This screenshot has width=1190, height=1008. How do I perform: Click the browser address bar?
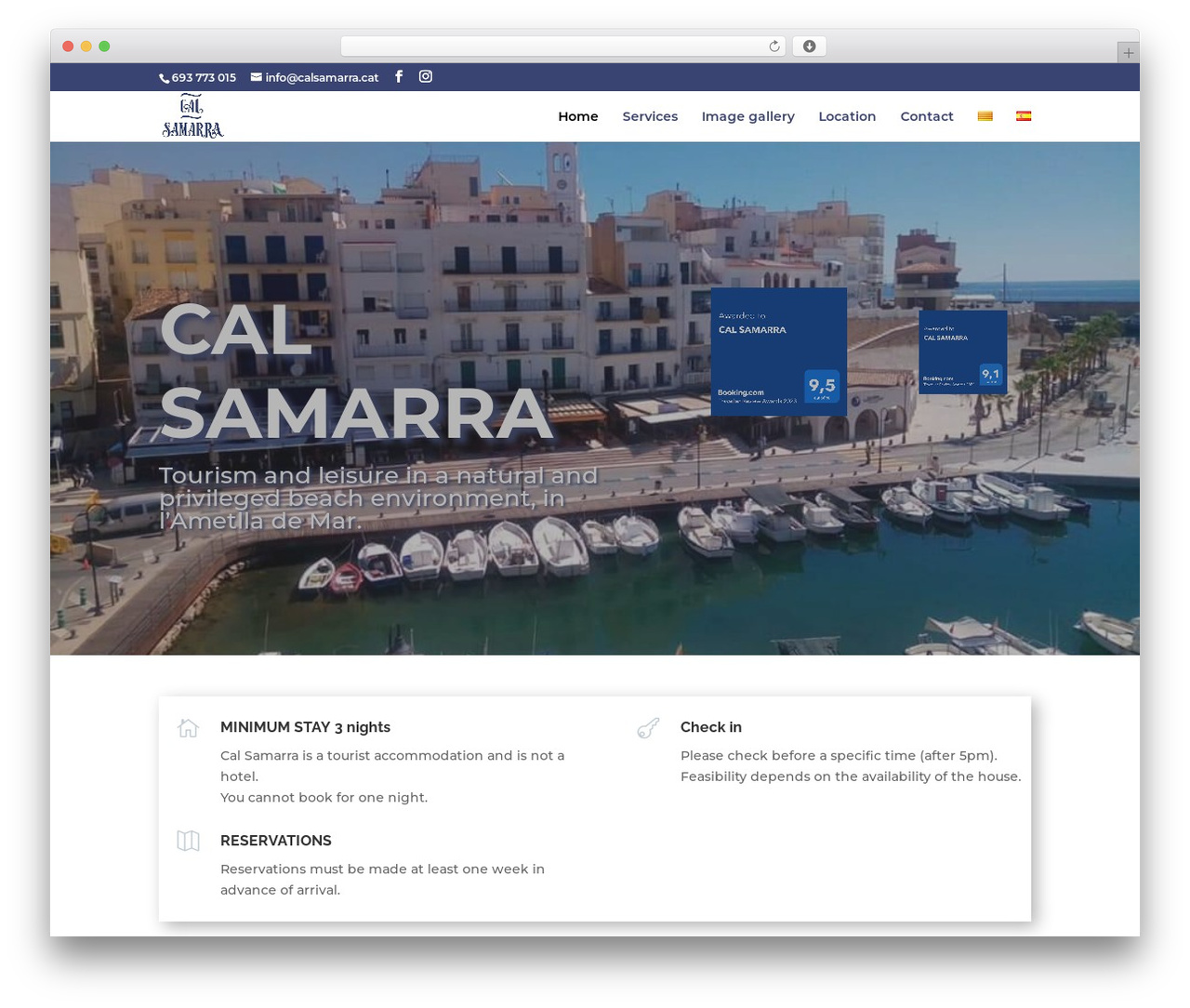pyautogui.click(x=562, y=46)
